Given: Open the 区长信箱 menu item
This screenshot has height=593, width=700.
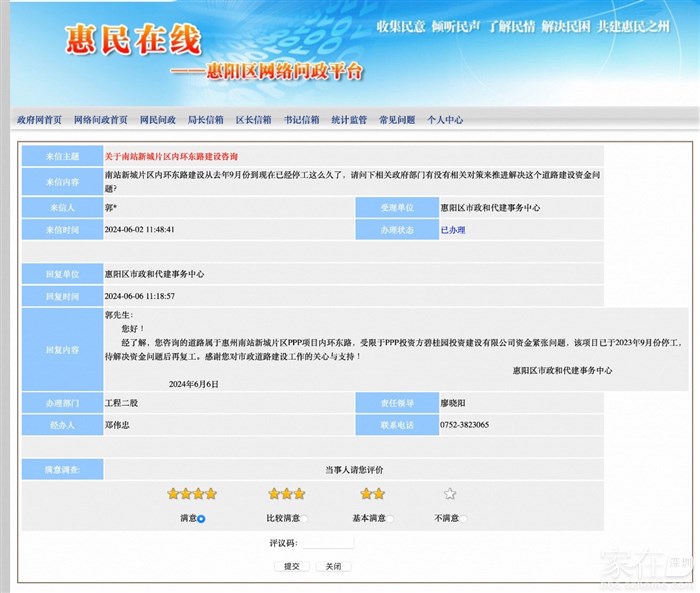Looking at the screenshot, I should [253, 120].
